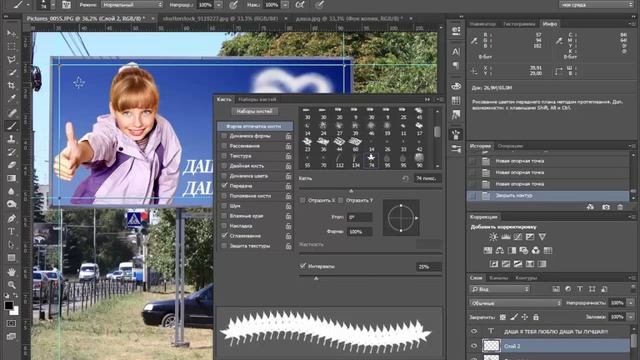The image size is (640, 360).
Task: Delete current state trash icon in History
Action: (620, 207)
